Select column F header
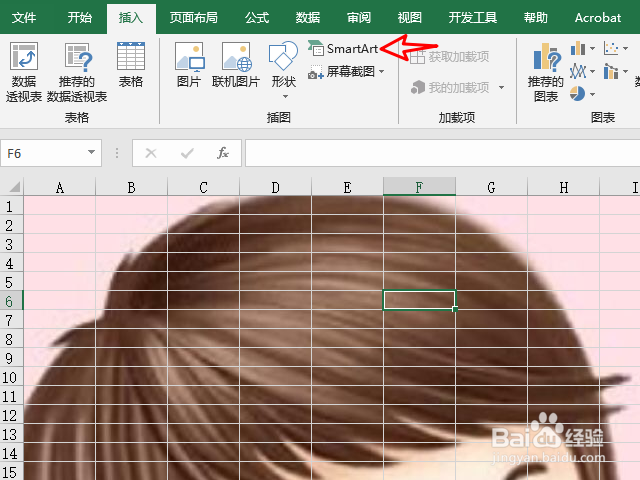640x480 pixels. click(x=419, y=187)
